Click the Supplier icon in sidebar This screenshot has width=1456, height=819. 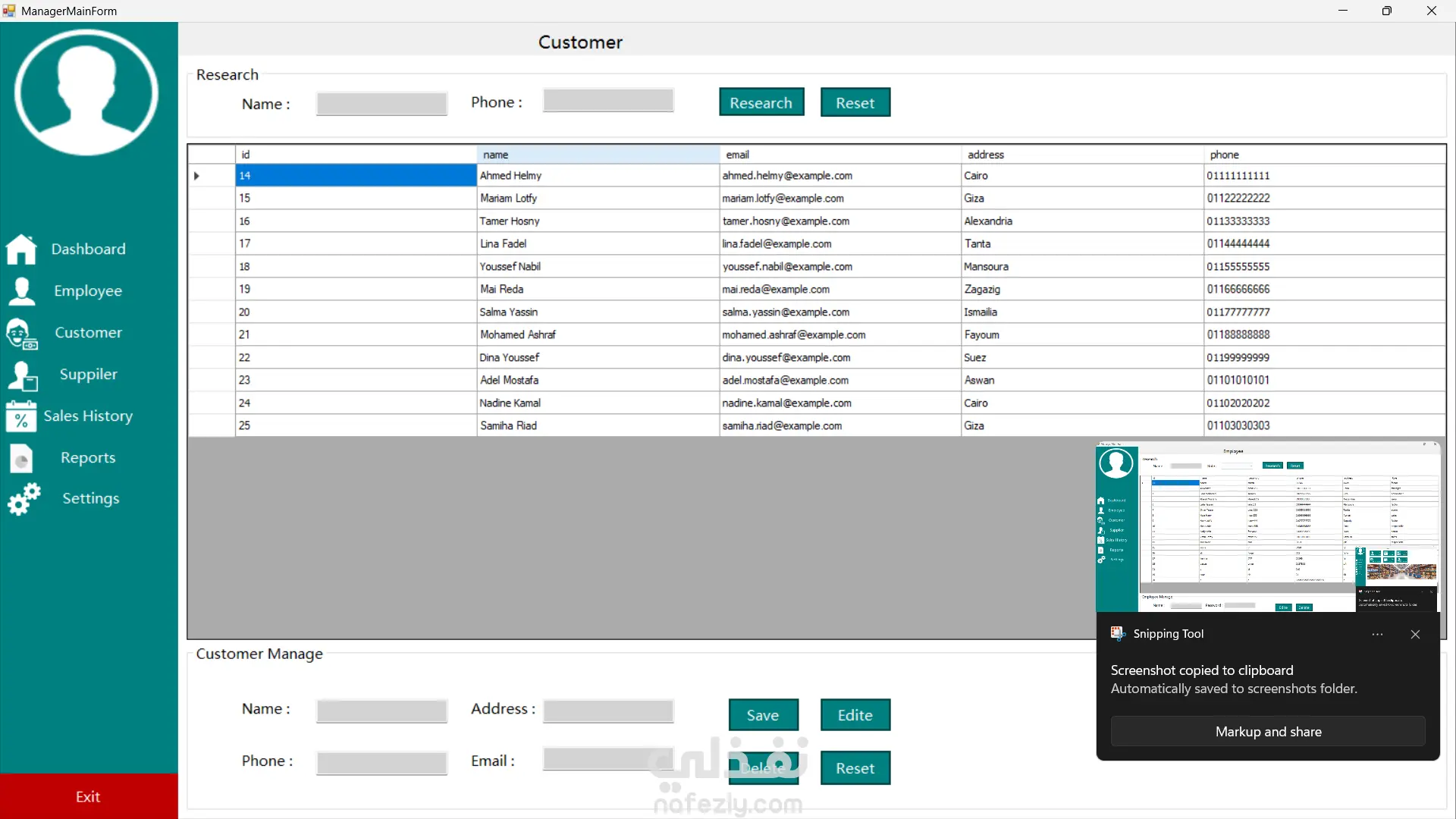click(x=22, y=375)
